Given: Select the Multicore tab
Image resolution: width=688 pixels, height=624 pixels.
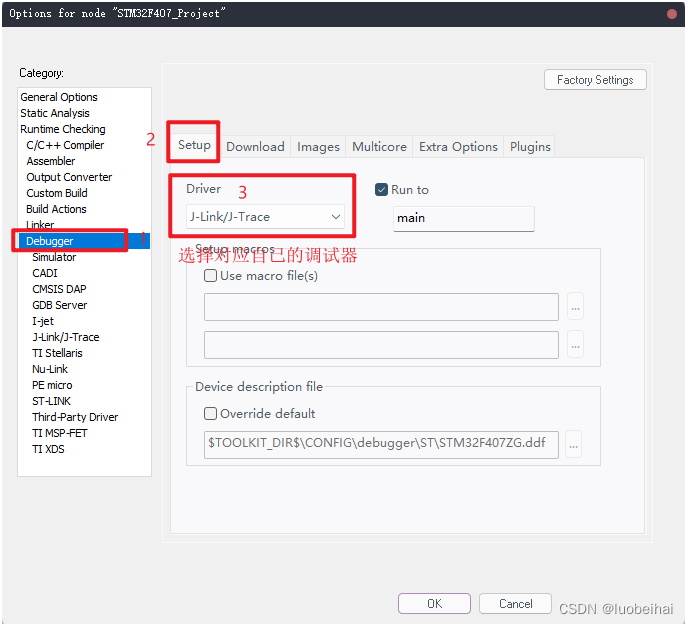Looking at the screenshot, I should point(379,146).
